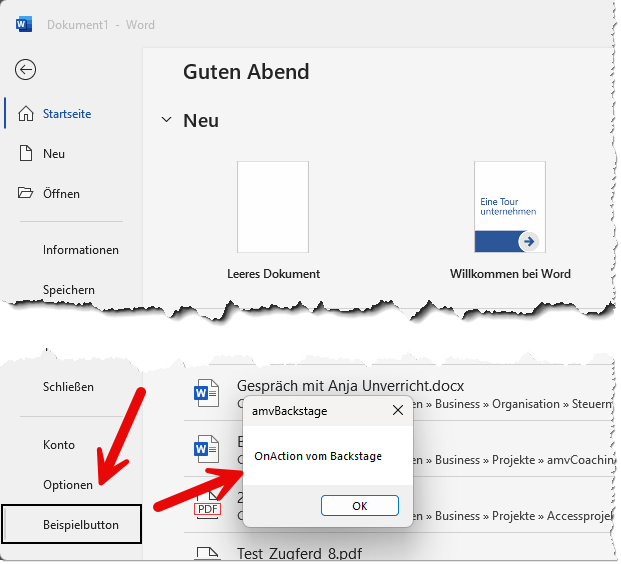Click the Word logo icon
Image resolution: width=621 pixels, height=564 pixels.
[x=24, y=24]
